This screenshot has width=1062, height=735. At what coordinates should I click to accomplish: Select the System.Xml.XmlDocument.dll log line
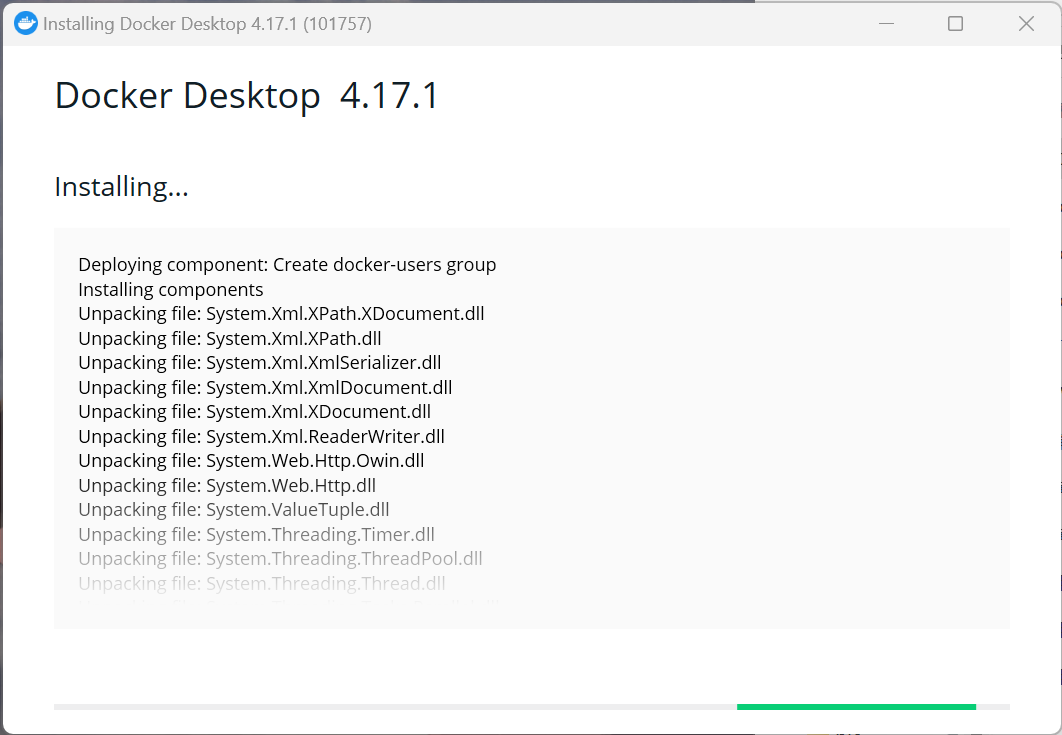pyautogui.click(x=265, y=387)
